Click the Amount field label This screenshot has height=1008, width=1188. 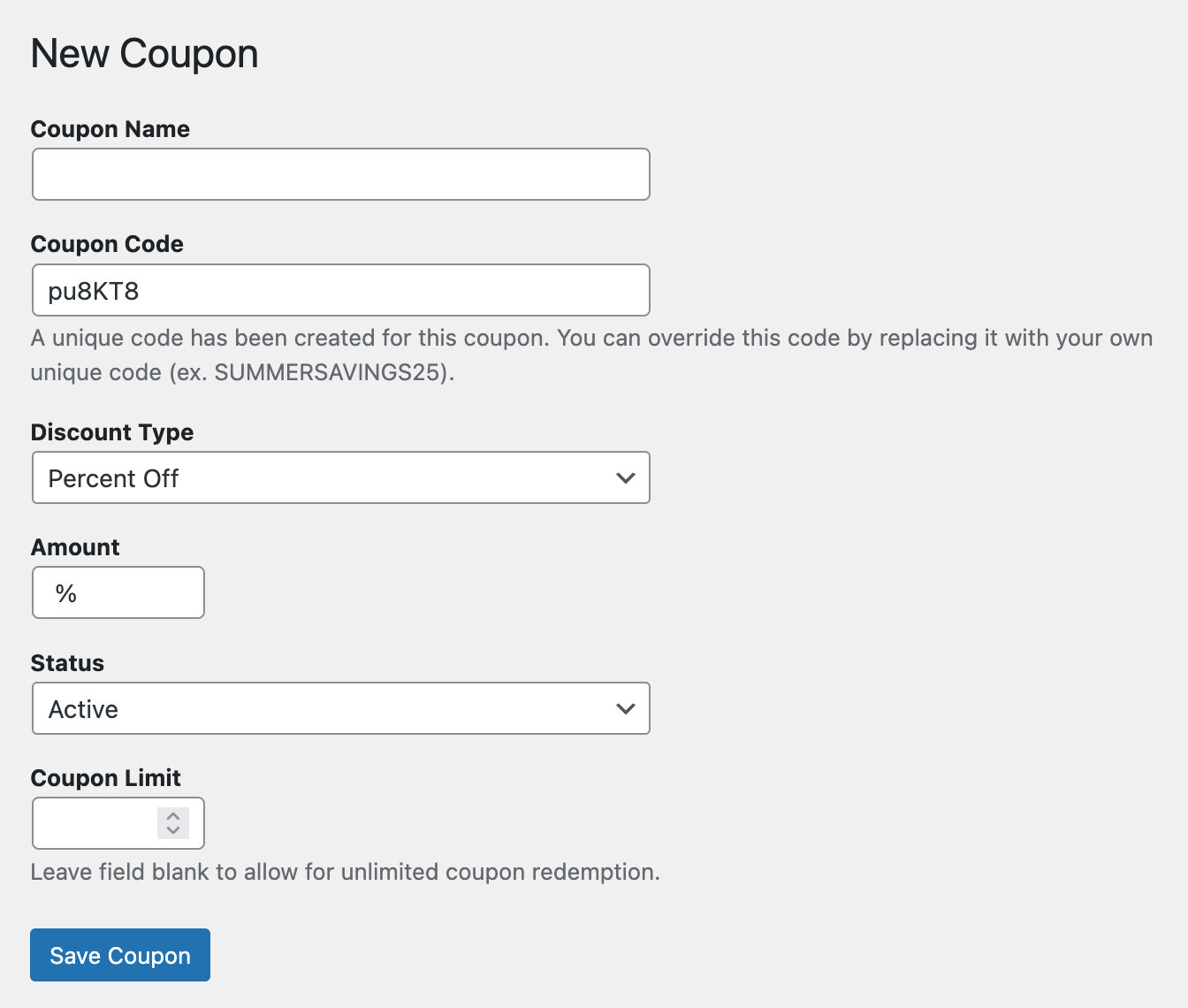pos(75,546)
